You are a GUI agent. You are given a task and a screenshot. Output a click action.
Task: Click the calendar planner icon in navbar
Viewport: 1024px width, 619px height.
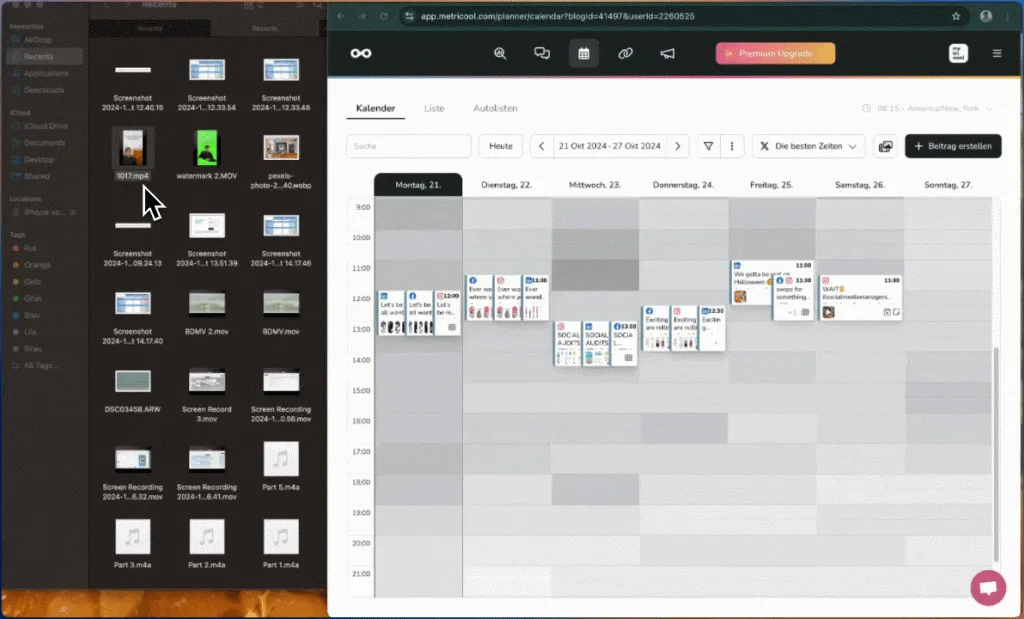pyautogui.click(x=584, y=53)
